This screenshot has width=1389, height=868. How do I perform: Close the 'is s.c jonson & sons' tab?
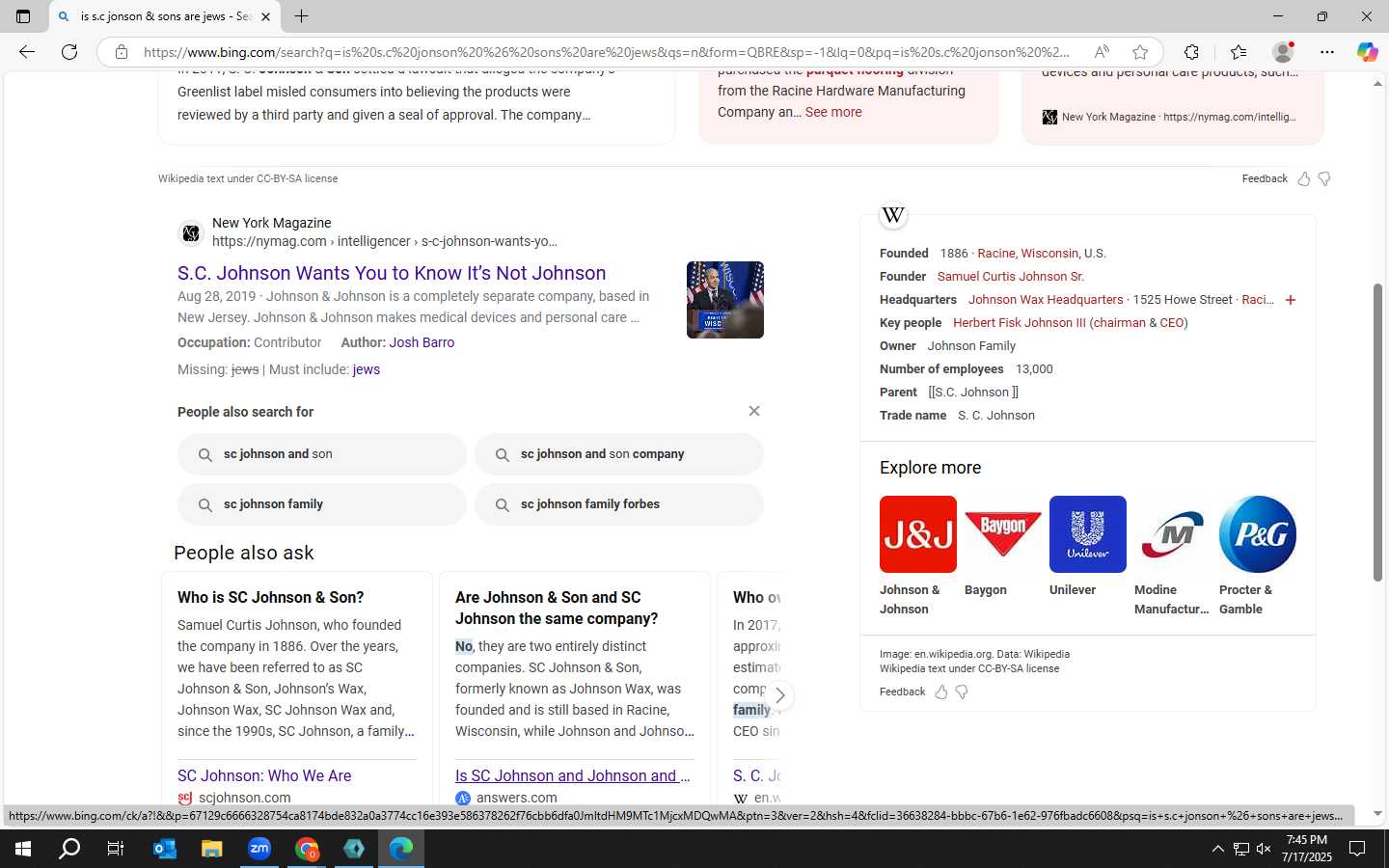point(266,16)
